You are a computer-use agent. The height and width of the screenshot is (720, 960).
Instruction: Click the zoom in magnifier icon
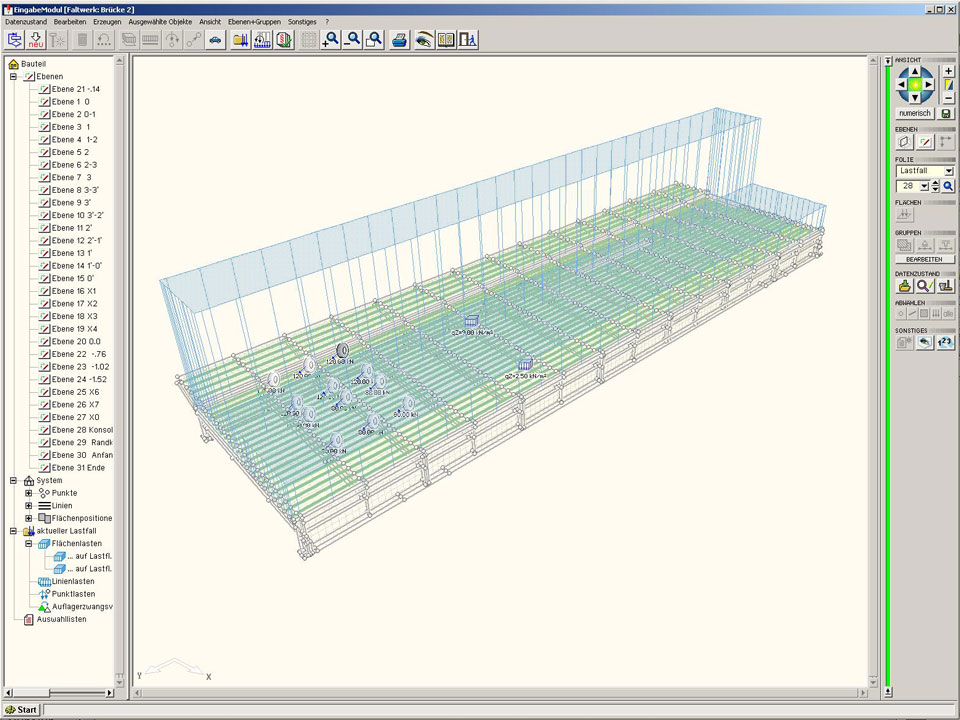click(331, 40)
